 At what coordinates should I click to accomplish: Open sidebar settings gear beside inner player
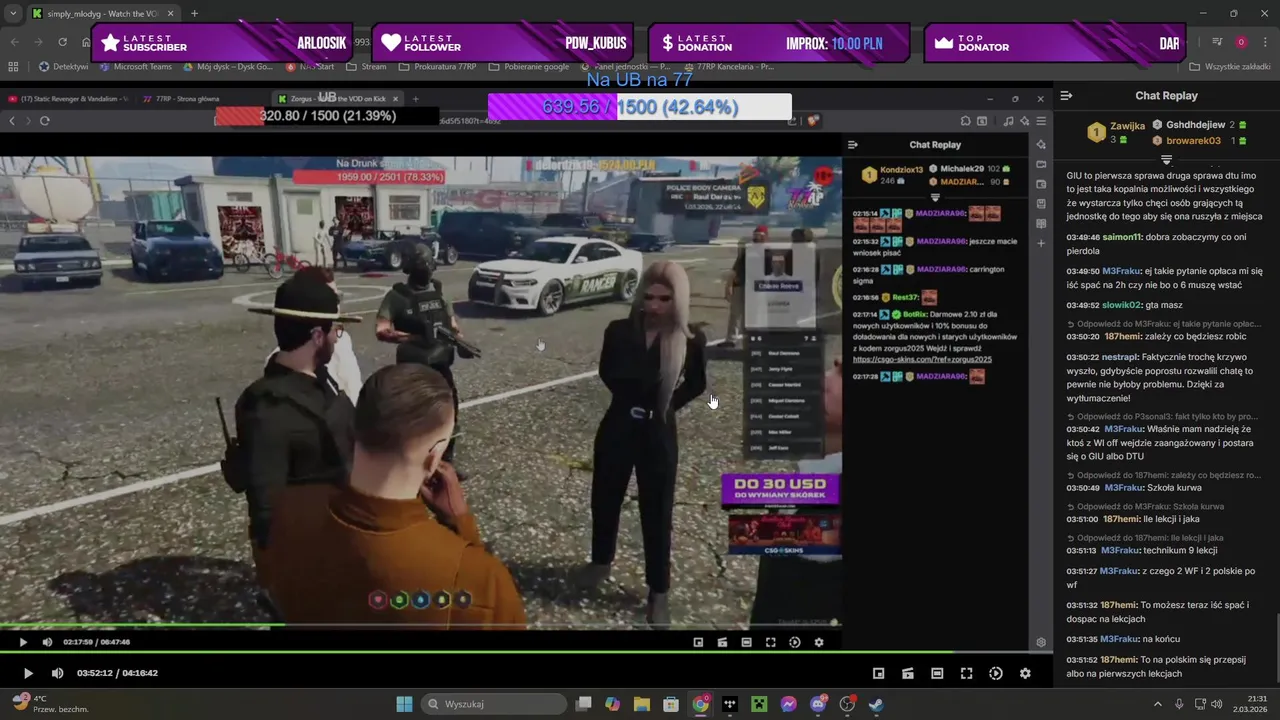click(1041, 642)
